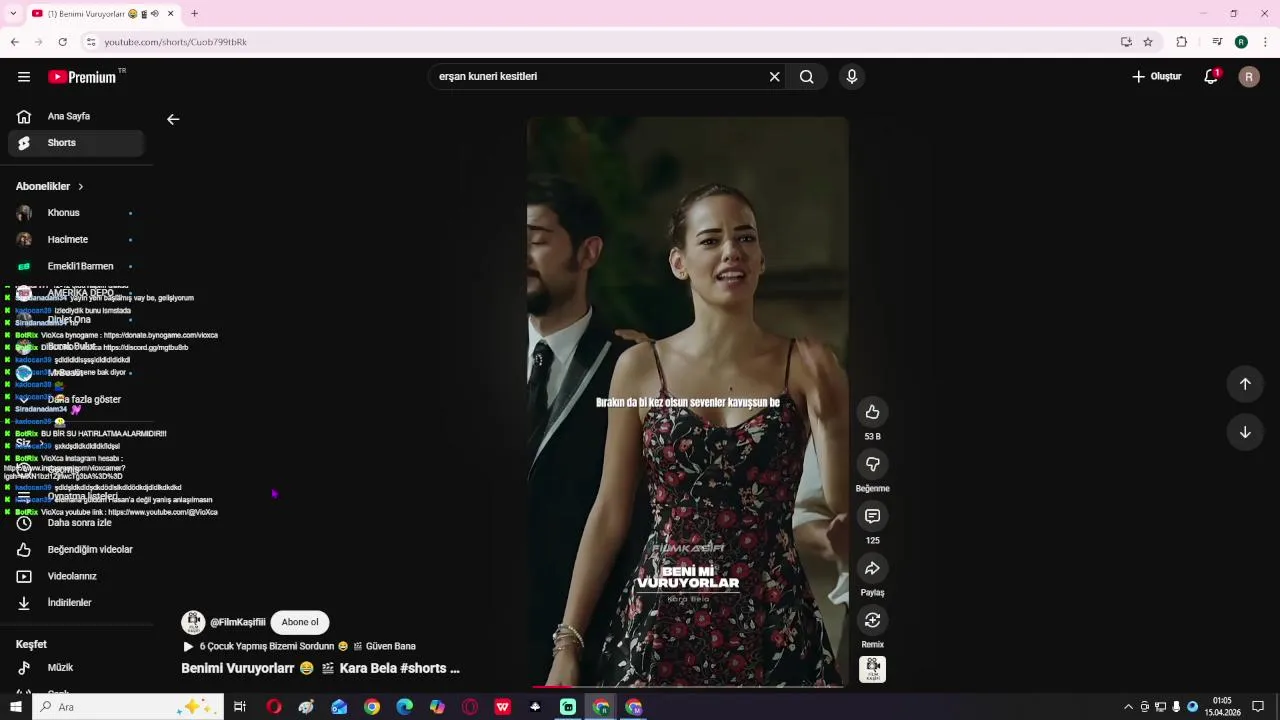Open the @FilmKaşifiii channel name

click(238, 622)
